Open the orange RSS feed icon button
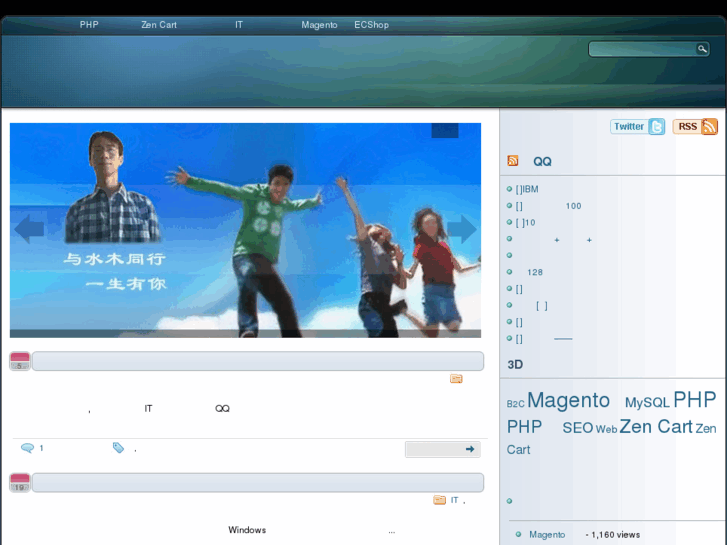This screenshot has height=545, width=727. click(x=709, y=127)
